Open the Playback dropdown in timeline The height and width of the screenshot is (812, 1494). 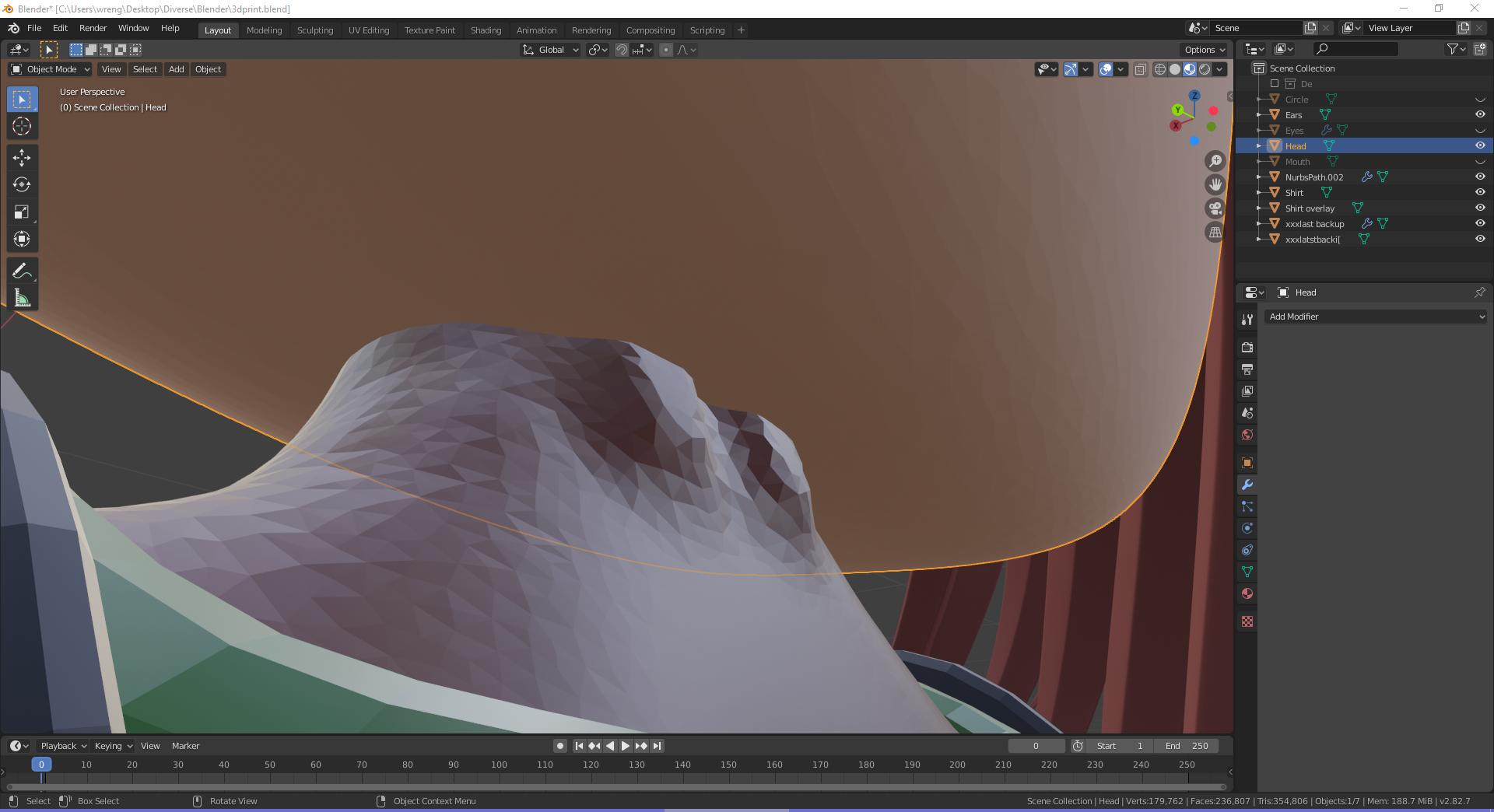coord(63,746)
